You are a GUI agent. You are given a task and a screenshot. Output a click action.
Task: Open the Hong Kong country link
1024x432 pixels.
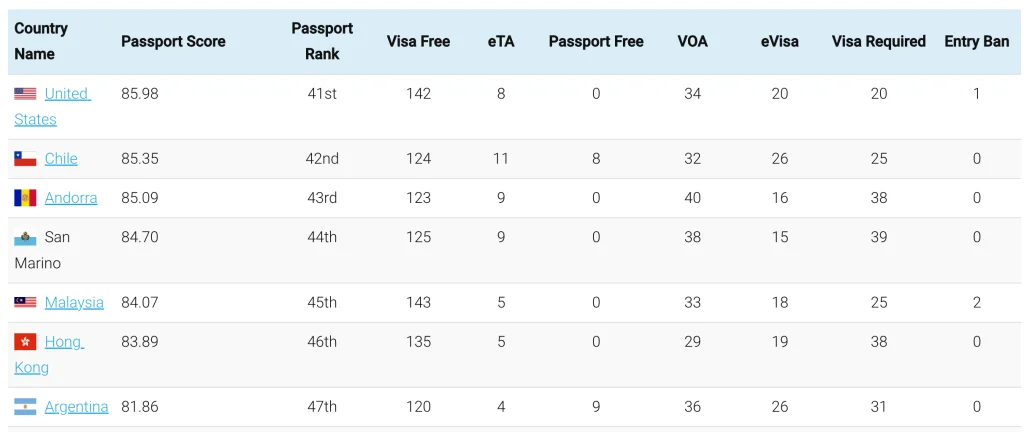(50, 354)
